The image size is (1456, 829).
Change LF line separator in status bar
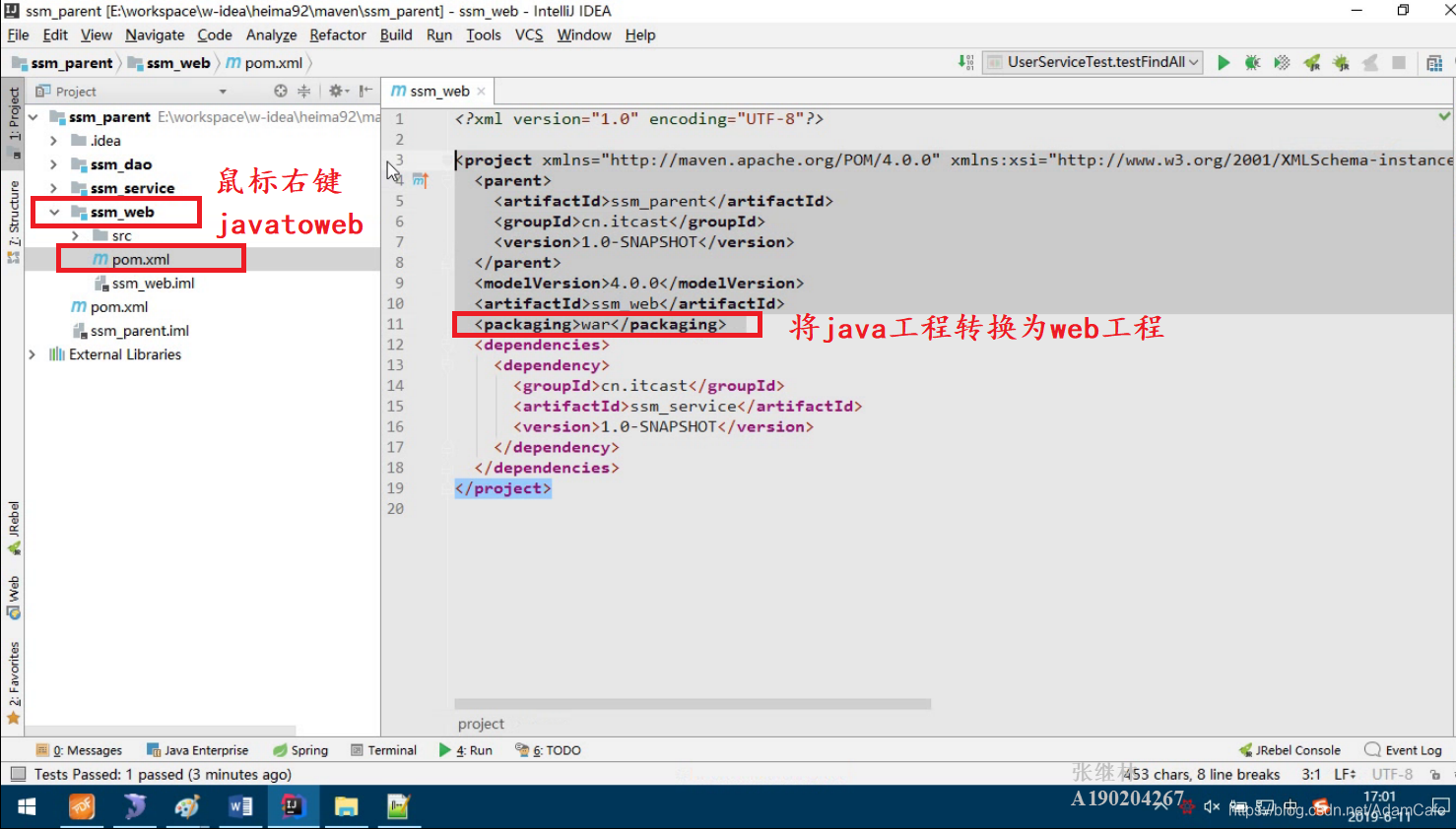click(x=1345, y=775)
